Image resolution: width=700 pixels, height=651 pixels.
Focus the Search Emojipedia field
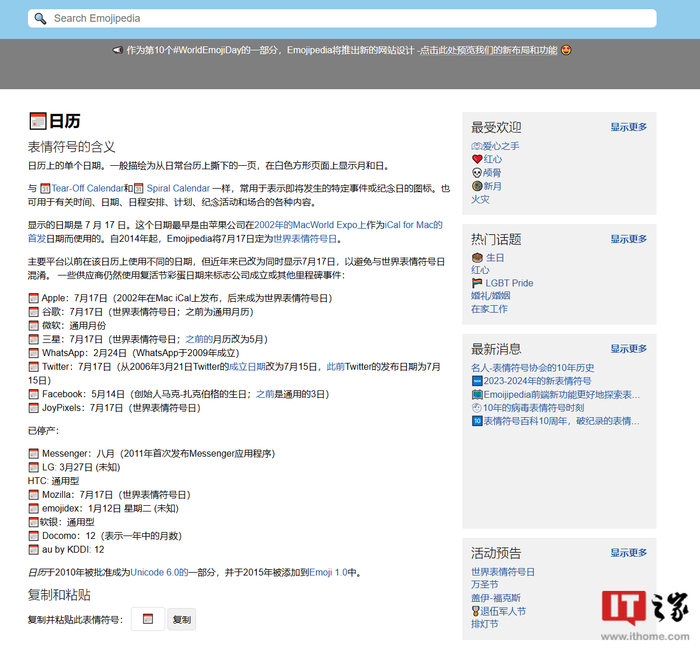[342, 18]
